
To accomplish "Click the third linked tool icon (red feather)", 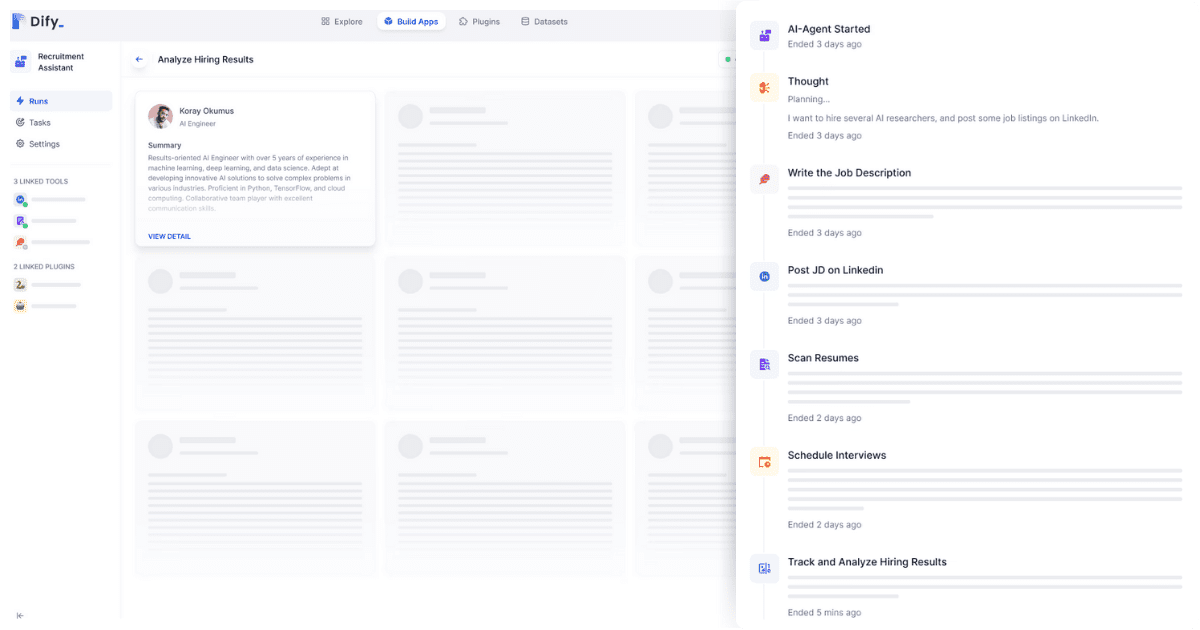I will 20,242.
